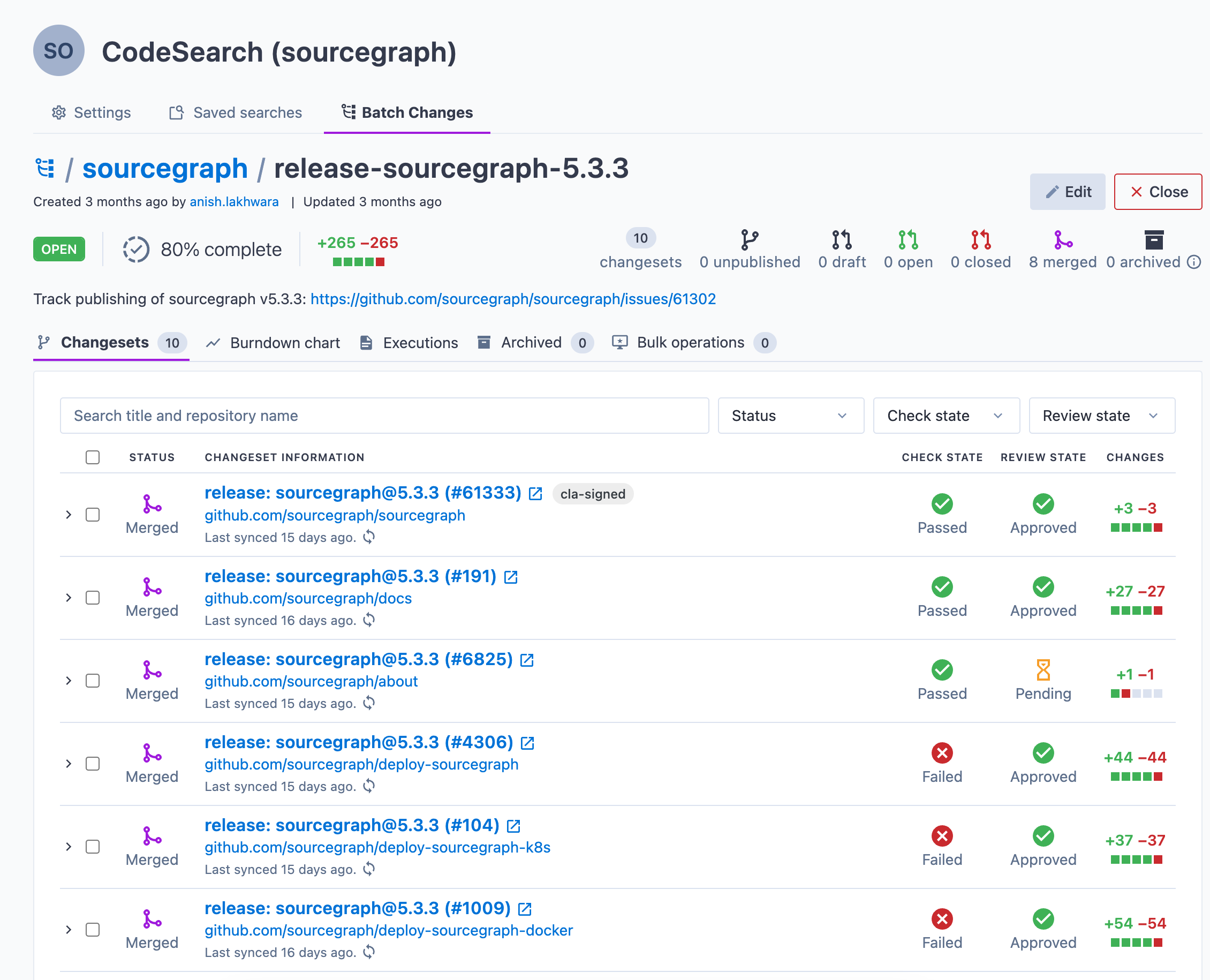The image size is (1210, 980).
Task: Check the box for changeset #6825
Action: click(93, 680)
